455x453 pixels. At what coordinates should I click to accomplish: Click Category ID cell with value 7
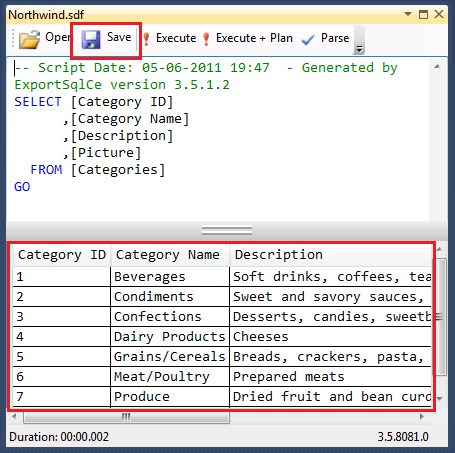pos(62,397)
